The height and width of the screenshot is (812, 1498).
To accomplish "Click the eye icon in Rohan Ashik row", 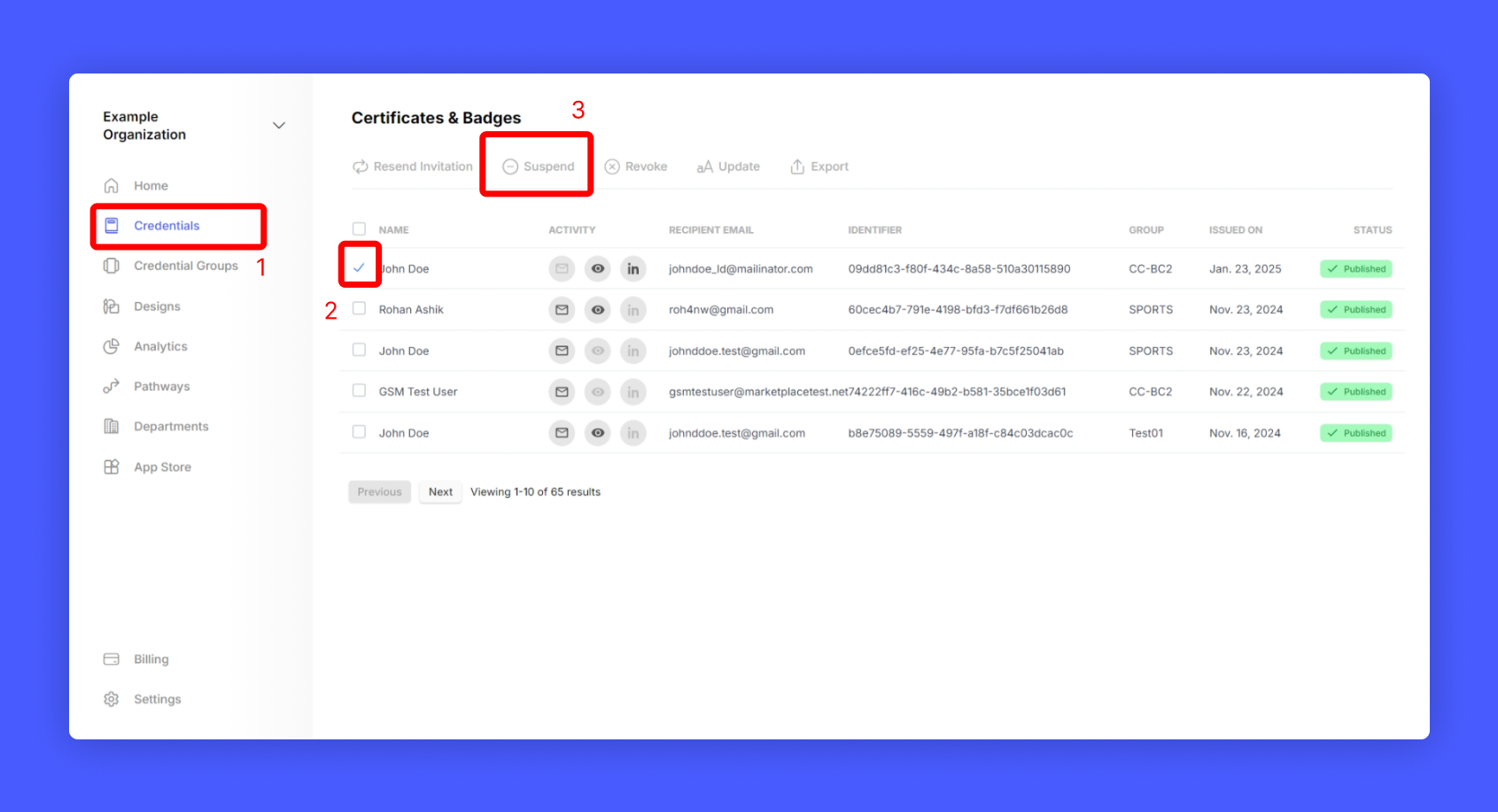I will click(598, 310).
